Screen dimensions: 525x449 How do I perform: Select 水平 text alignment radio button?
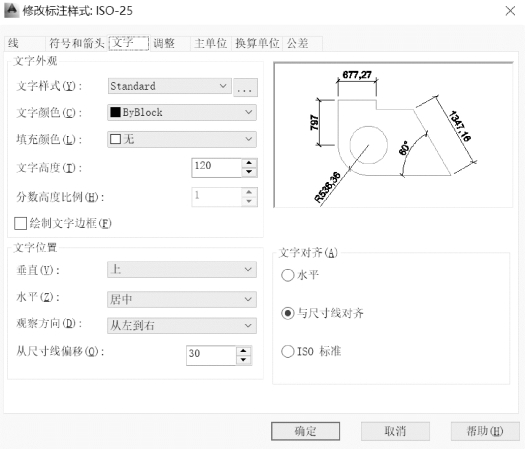(288, 275)
